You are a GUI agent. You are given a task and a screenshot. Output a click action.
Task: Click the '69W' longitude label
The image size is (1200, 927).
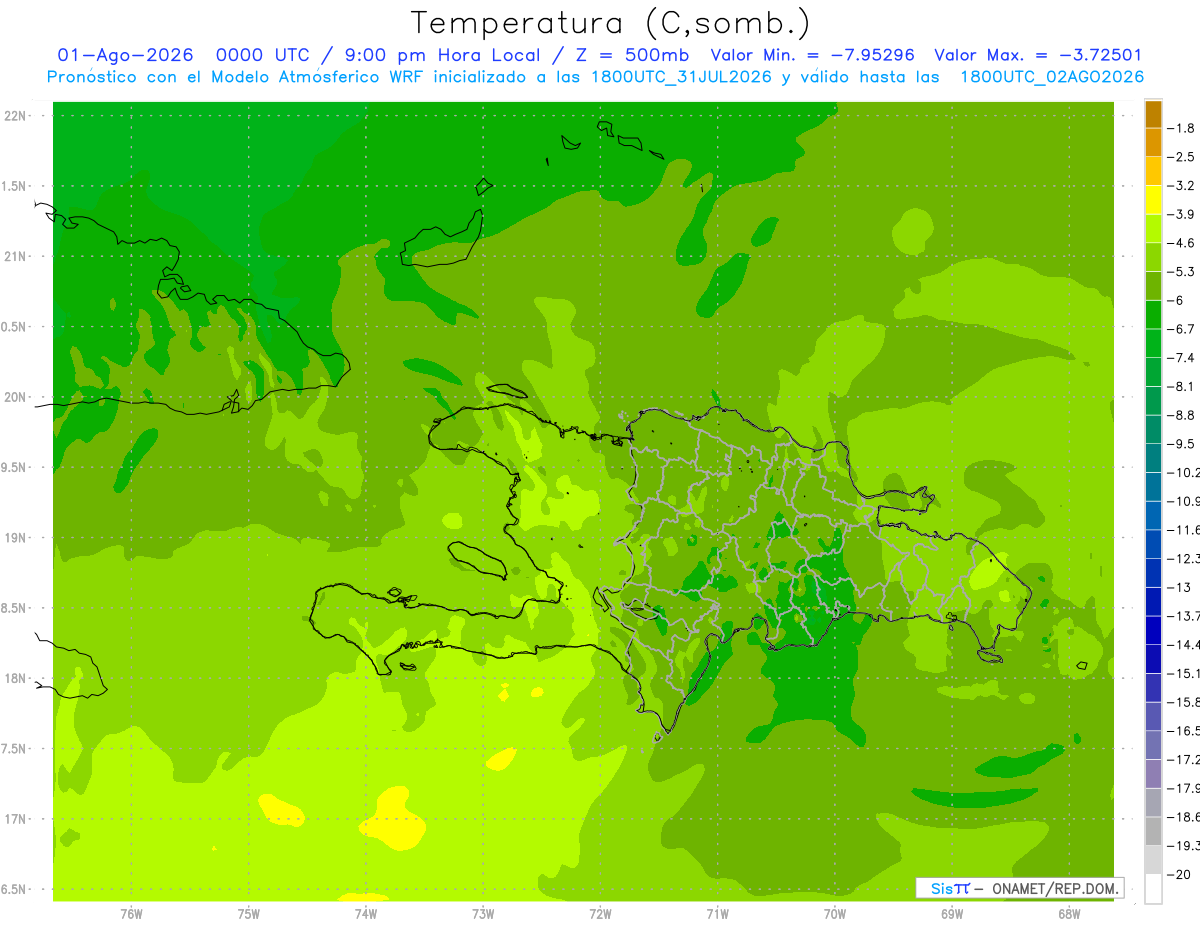952,914
